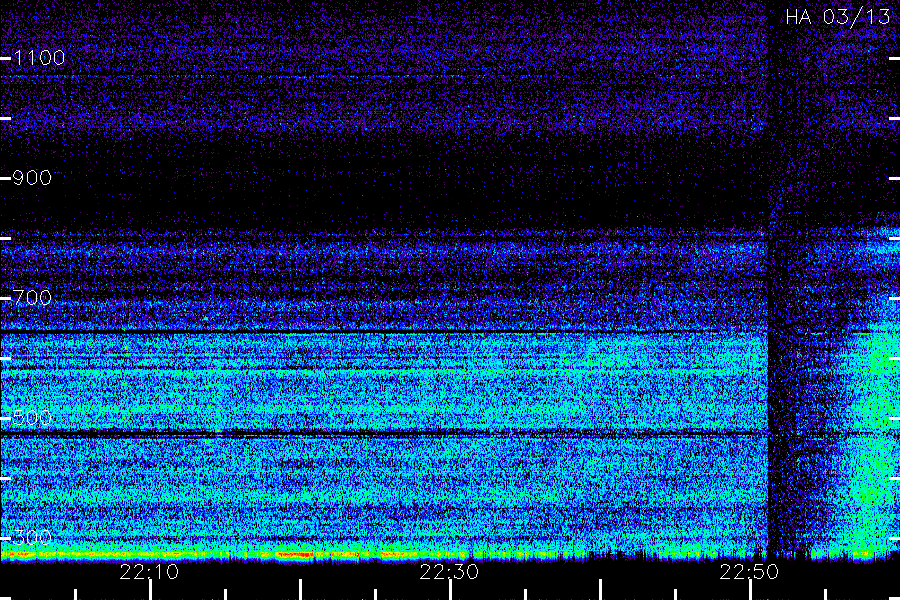Click the tall tick mark below 22:10

[150, 590]
